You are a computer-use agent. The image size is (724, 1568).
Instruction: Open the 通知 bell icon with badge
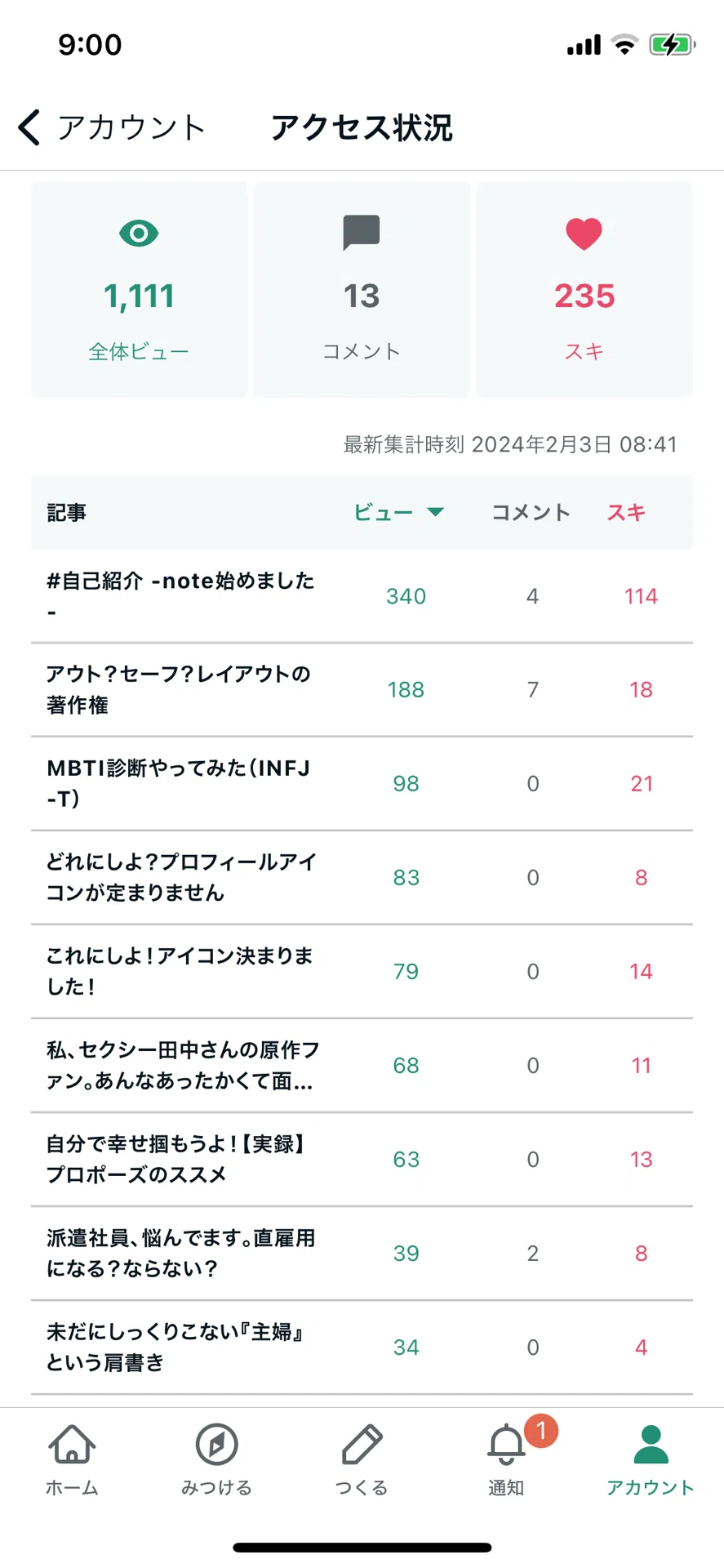pyautogui.click(x=507, y=1444)
